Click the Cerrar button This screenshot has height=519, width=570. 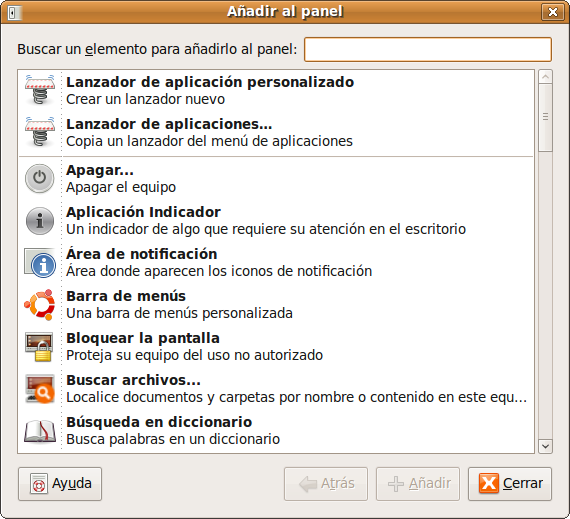510,484
